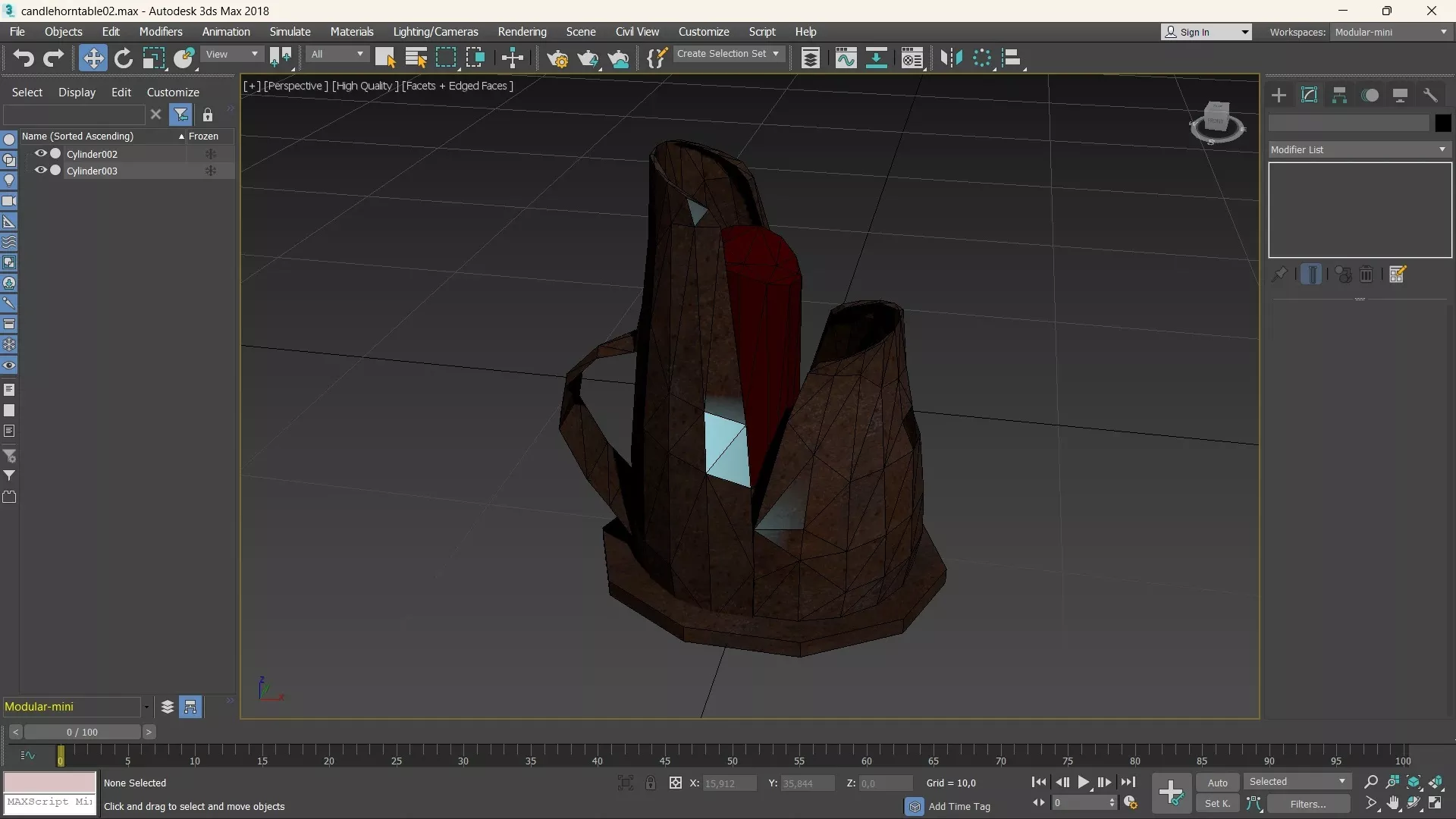Select the Scale tool
The image size is (1456, 819).
(x=153, y=58)
